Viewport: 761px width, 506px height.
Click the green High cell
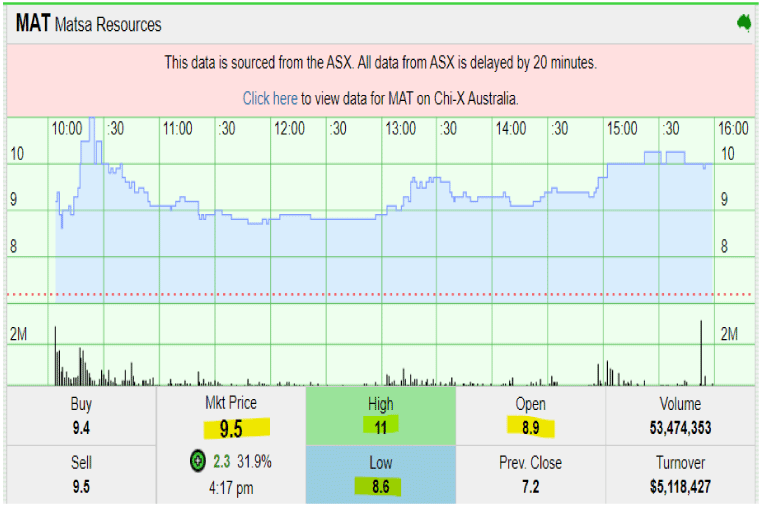click(380, 416)
